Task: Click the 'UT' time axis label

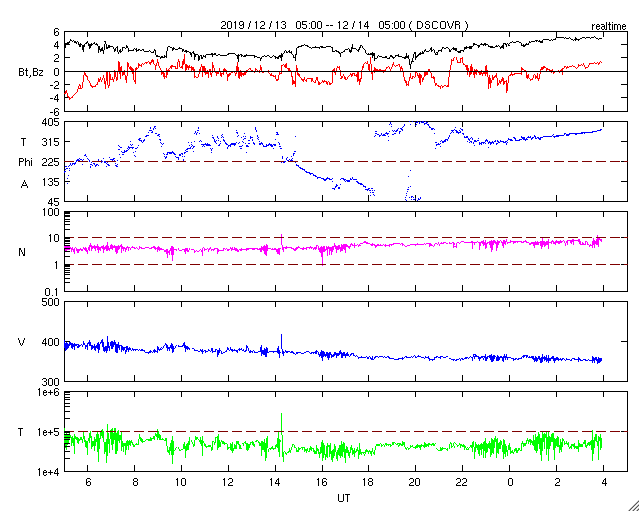Action: (344, 498)
